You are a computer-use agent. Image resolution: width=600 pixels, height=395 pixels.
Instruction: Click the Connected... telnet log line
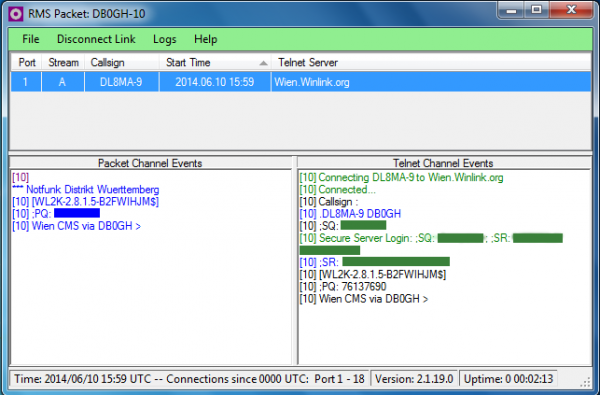point(338,189)
